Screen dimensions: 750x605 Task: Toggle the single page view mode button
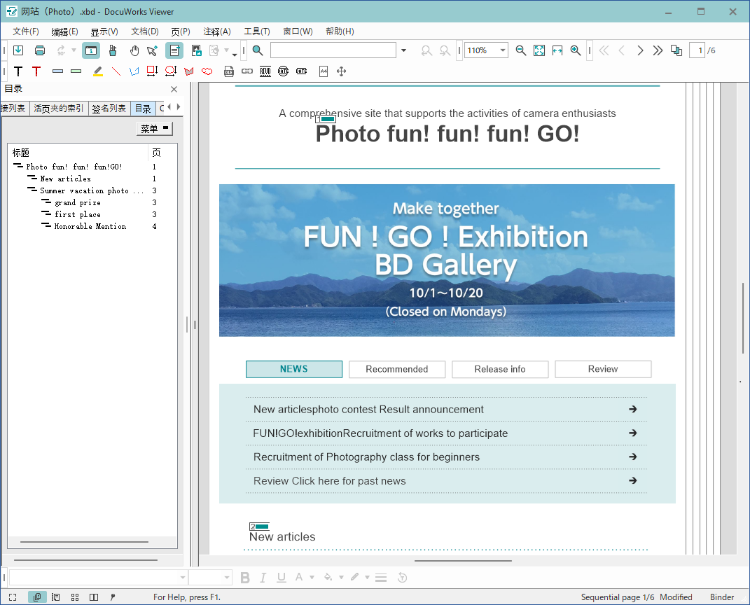pos(90,50)
